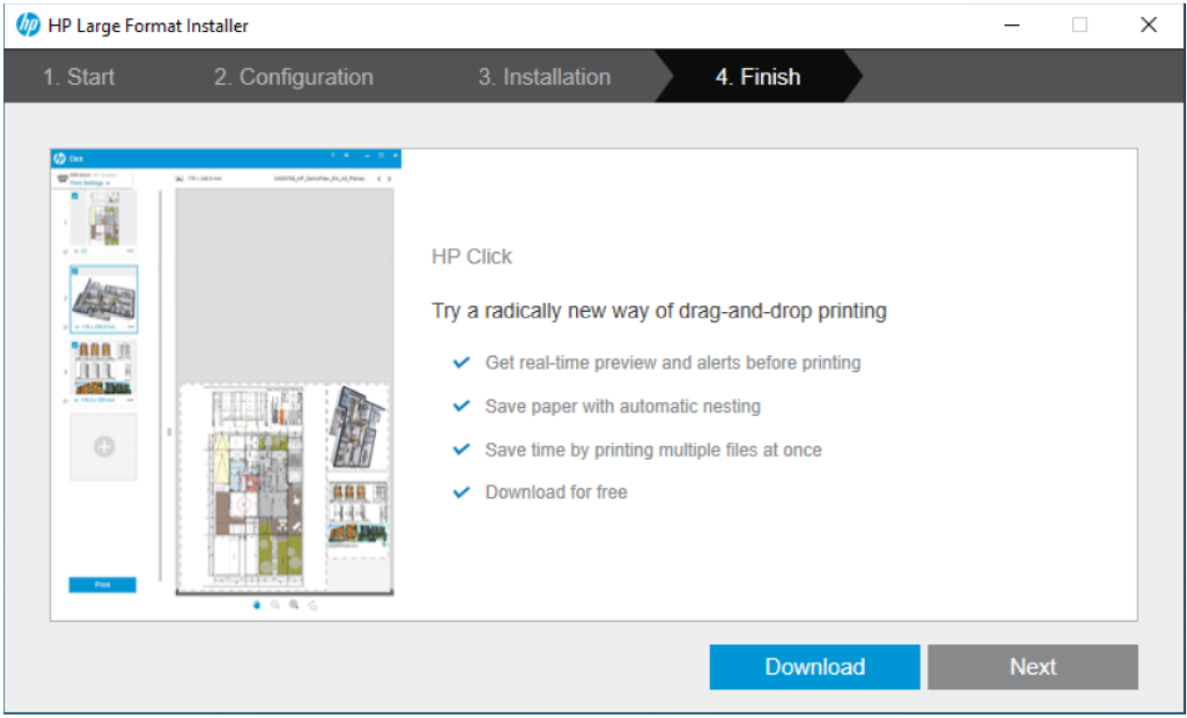Click the blue ink drop icon below the preview
This screenshot has width=1187, height=718.
(x=257, y=605)
